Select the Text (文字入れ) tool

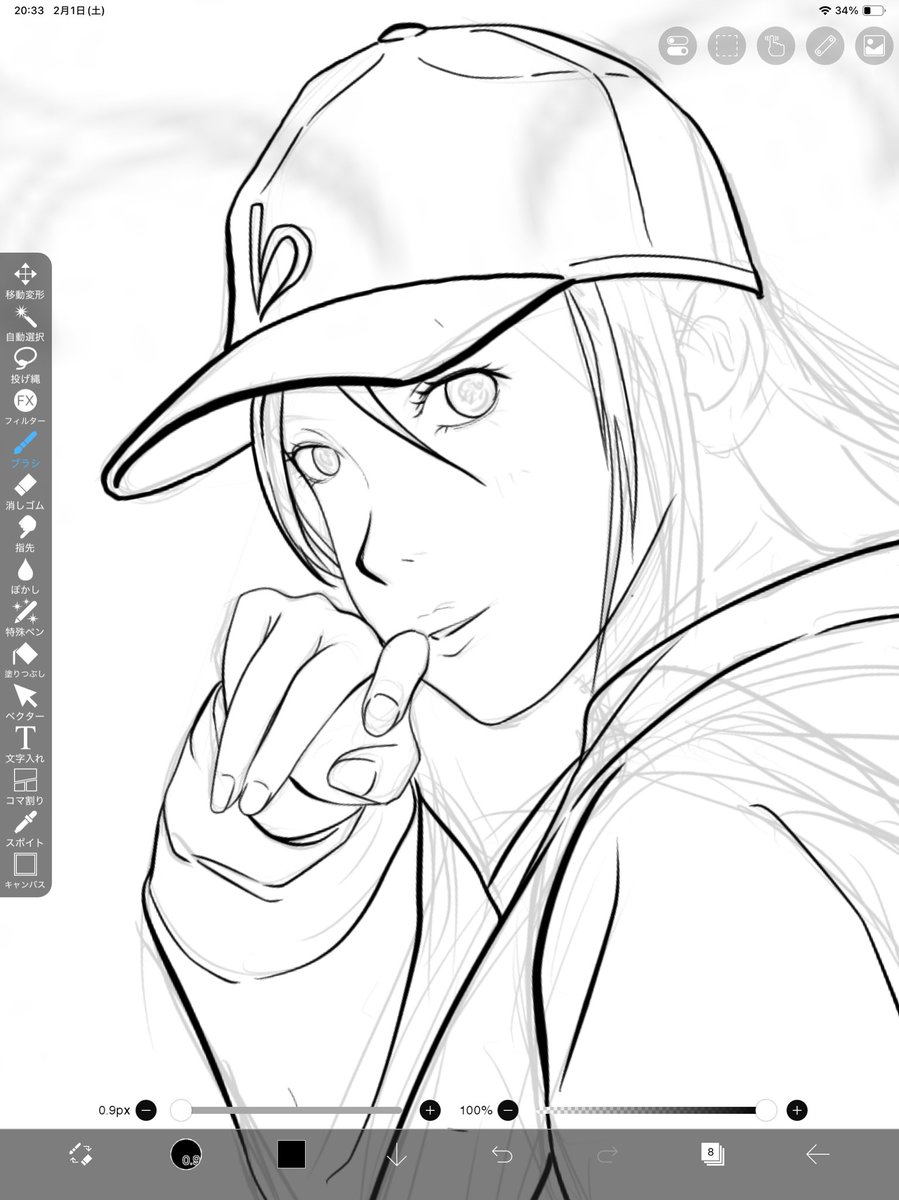pos(25,745)
